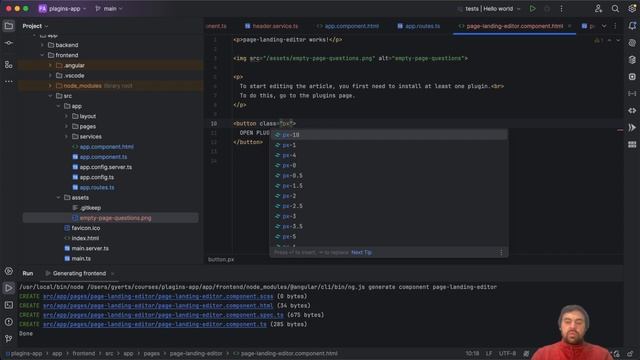Select px-2.5 completion suggestion
This screenshot has width=640, height=360.
(389, 206)
